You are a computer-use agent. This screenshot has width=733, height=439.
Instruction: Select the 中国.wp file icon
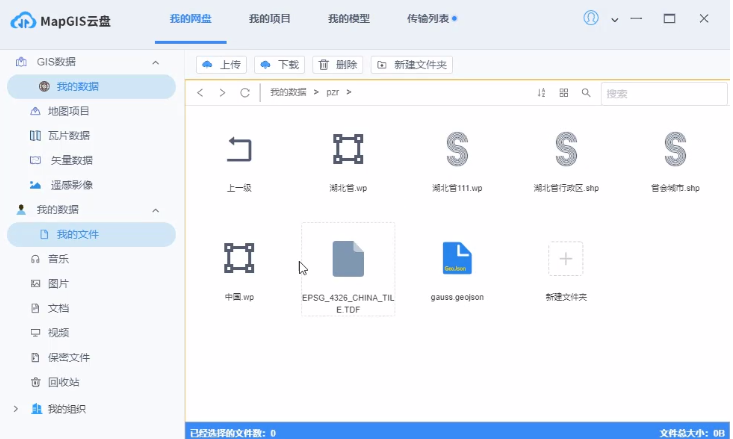point(239,258)
